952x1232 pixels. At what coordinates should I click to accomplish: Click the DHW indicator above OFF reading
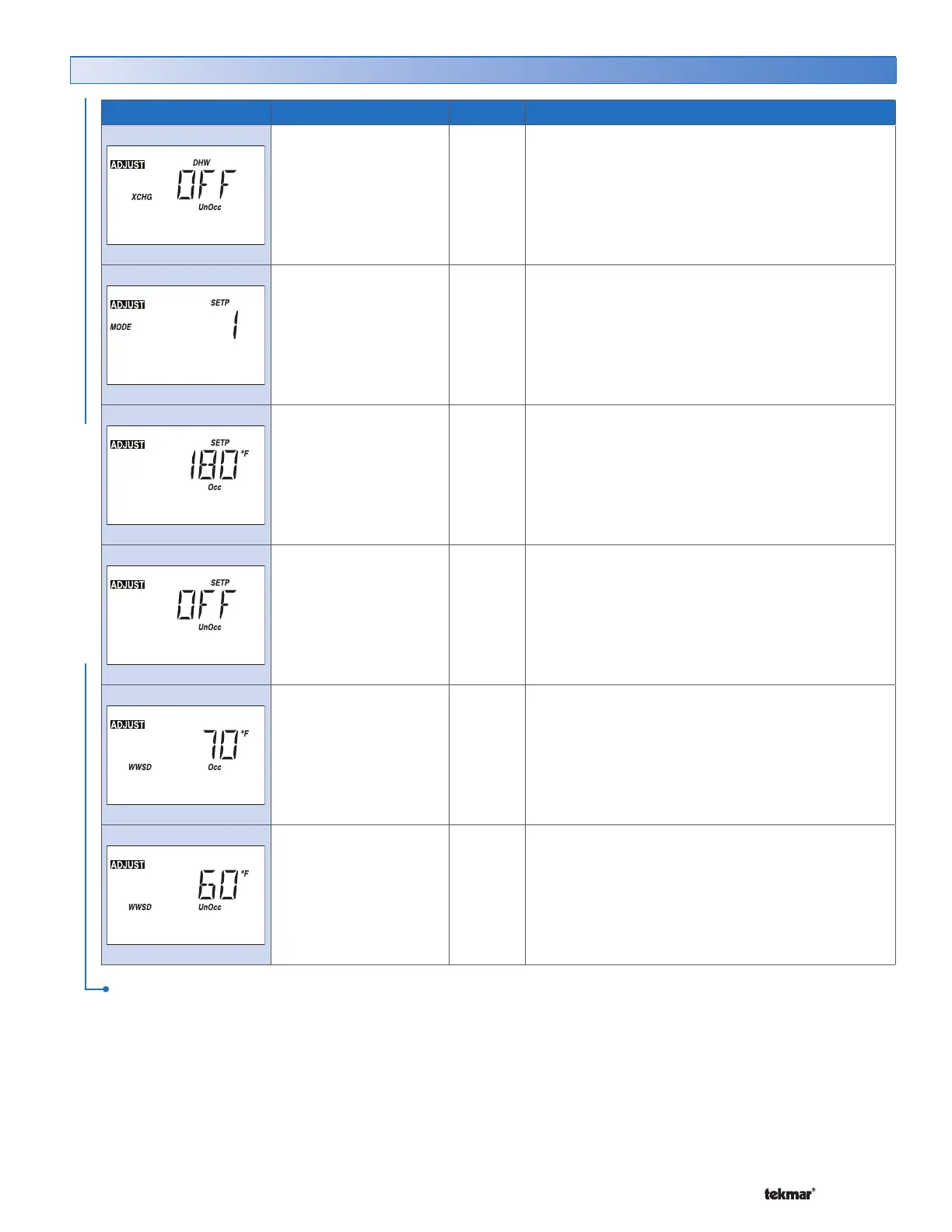point(201,163)
